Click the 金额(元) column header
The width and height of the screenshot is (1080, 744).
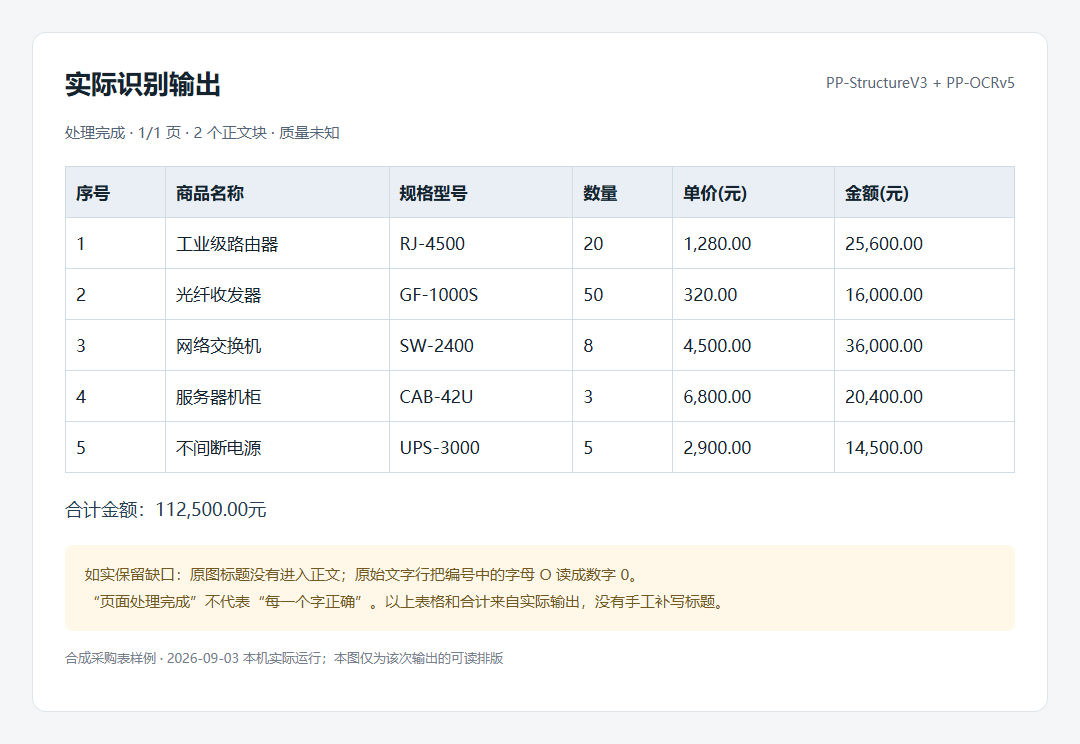pyautogui.click(x=924, y=192)
